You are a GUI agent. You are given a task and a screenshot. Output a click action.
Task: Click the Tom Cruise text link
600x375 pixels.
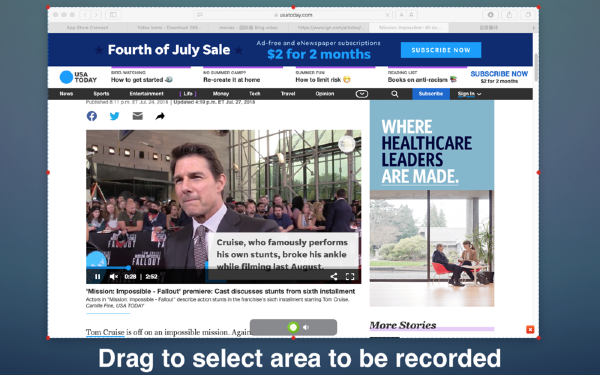105,332
